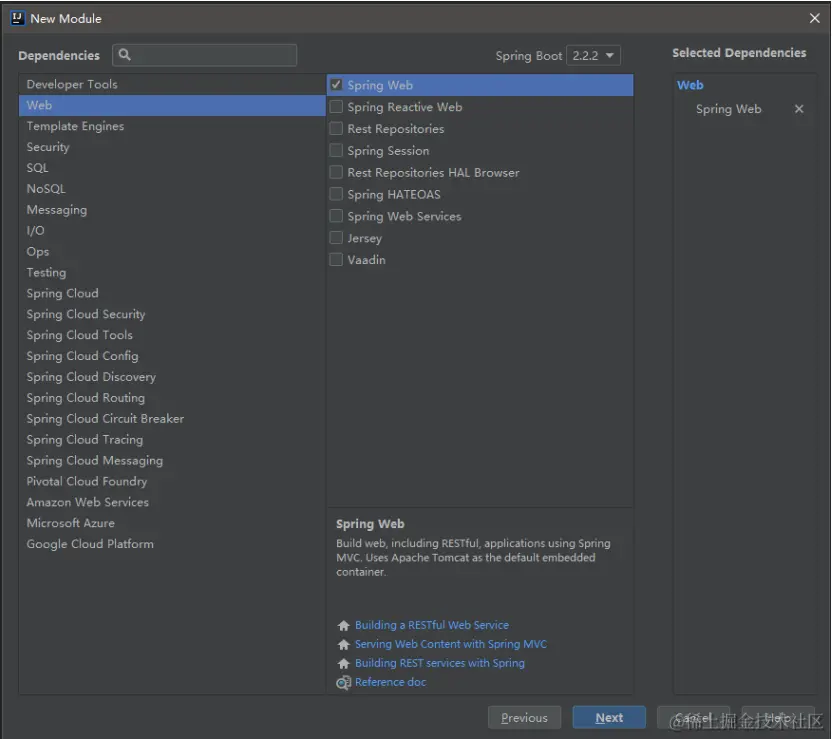Tick the Spring HATEOAS checkbox

pos(336,194)
